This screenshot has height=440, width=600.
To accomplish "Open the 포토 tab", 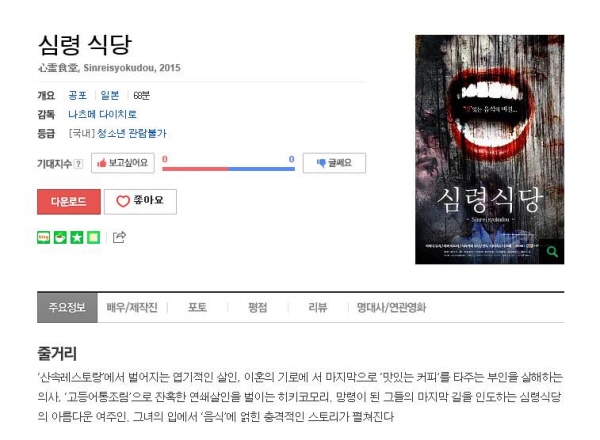I will pyautogui.click(x=197, y=308).
